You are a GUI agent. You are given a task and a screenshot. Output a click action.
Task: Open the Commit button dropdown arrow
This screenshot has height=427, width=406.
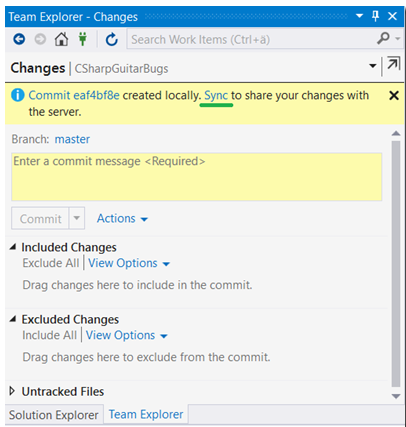pos(77,218)
